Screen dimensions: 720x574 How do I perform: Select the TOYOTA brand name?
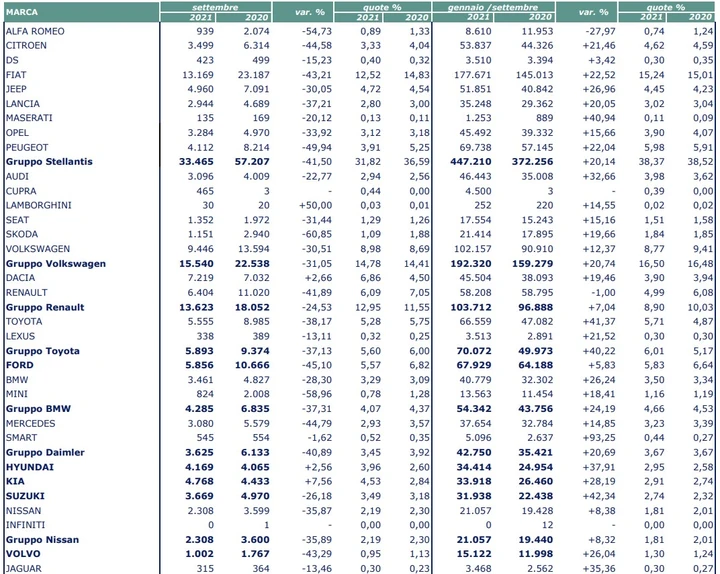click(x=24, y=321)
